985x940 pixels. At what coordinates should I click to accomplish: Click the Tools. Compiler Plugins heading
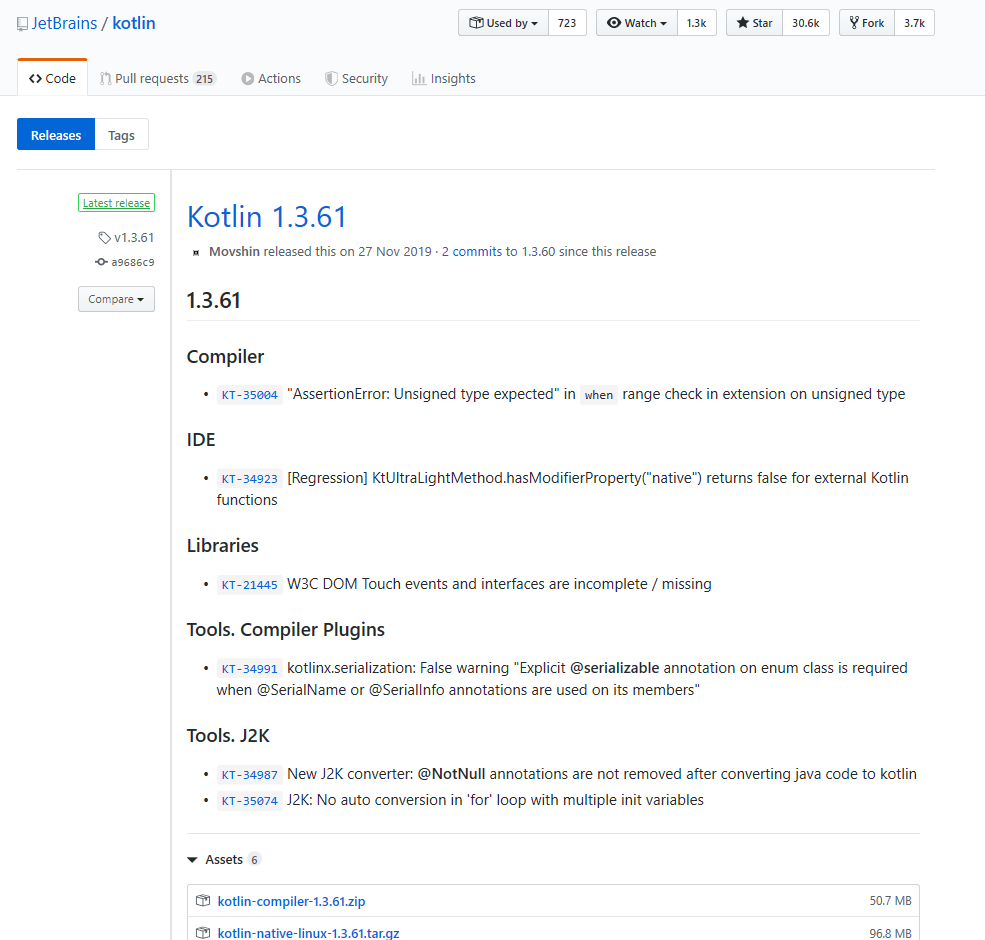(286, 630)
